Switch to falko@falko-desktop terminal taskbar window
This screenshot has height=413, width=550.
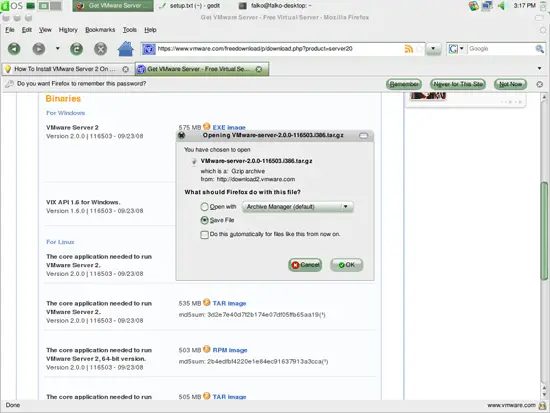pyautogui.click(x=275, y=6)
